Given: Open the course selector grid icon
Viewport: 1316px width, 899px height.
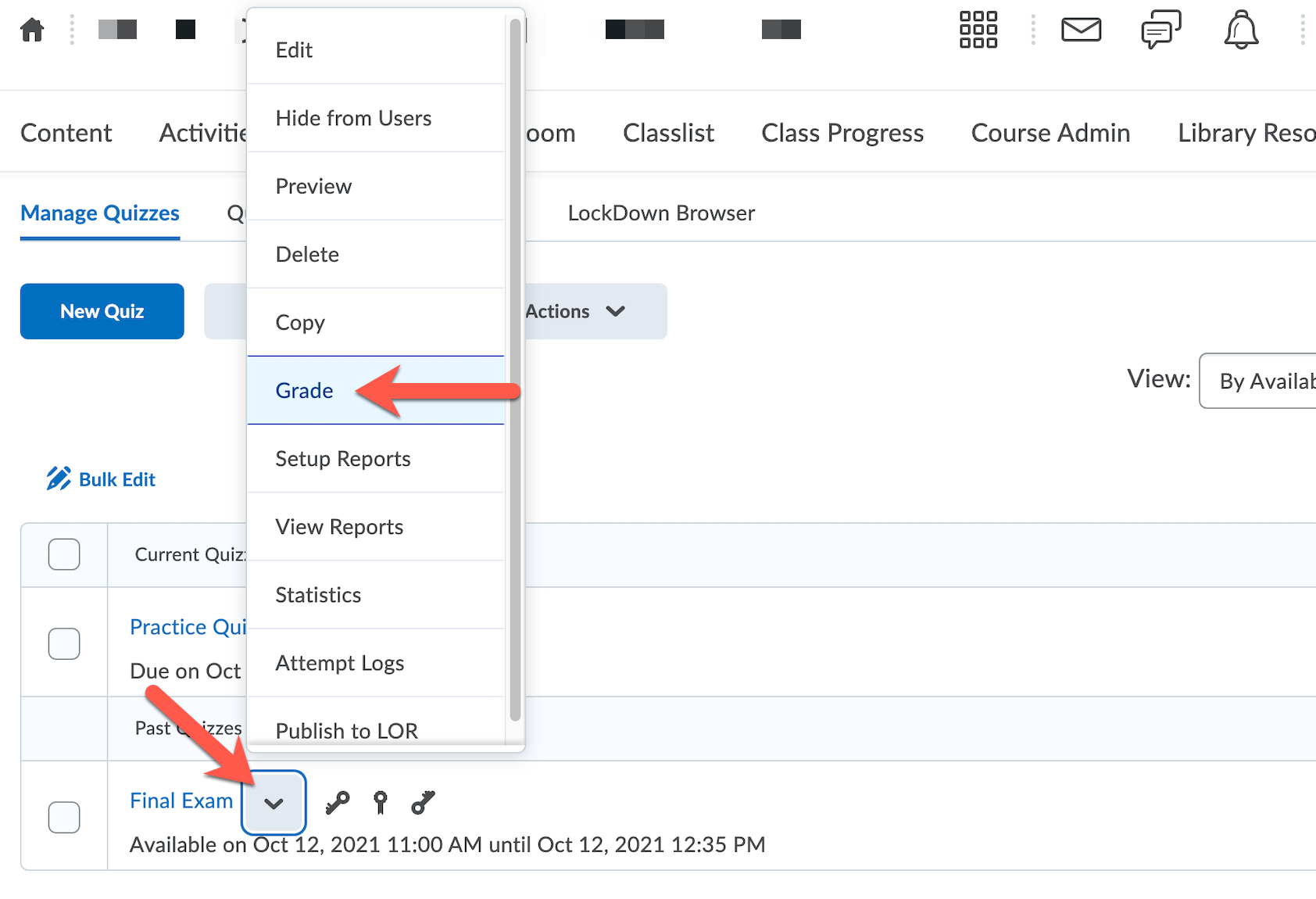Looking at the screenshot, I should pos(978,30).
